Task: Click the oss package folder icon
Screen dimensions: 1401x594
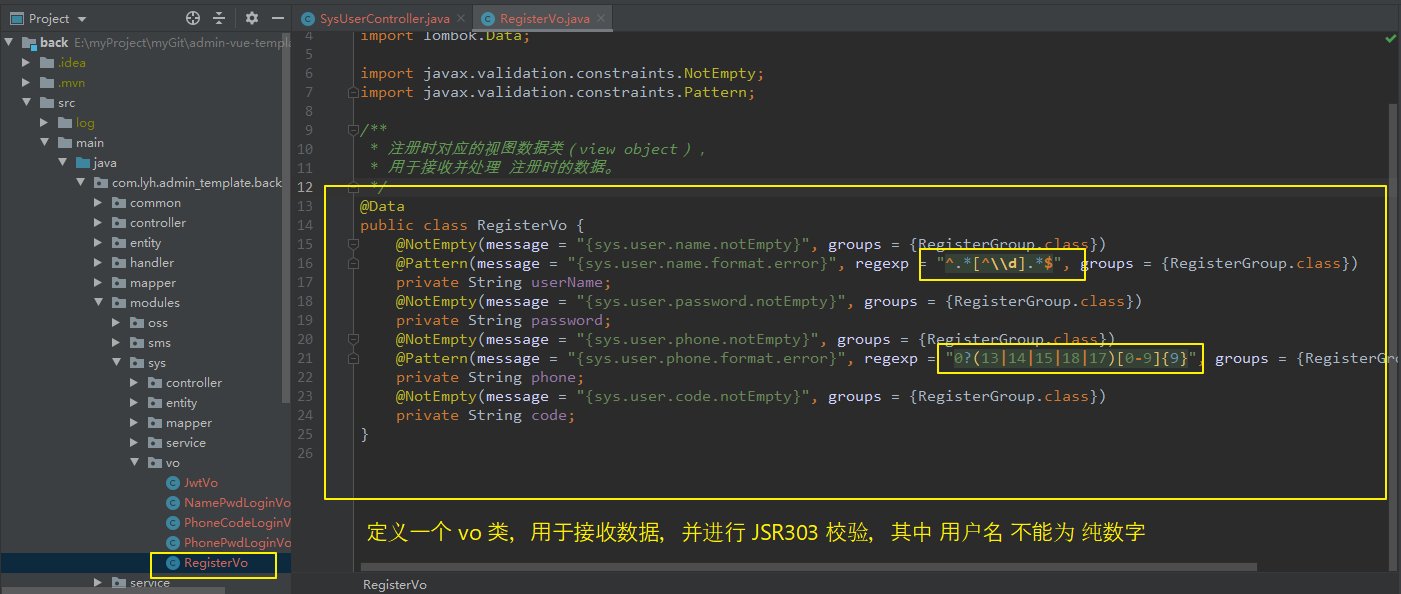Action: 137,323
